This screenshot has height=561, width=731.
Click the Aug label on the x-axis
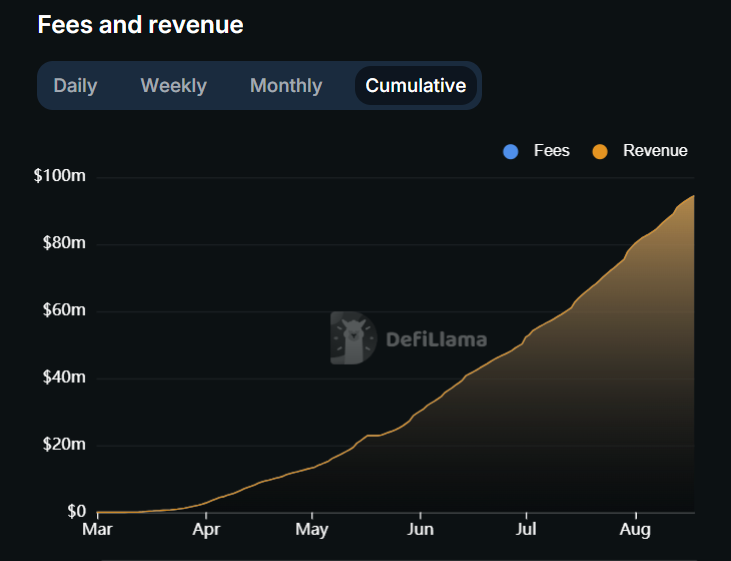pyautogui.click(x=636, y=529)
